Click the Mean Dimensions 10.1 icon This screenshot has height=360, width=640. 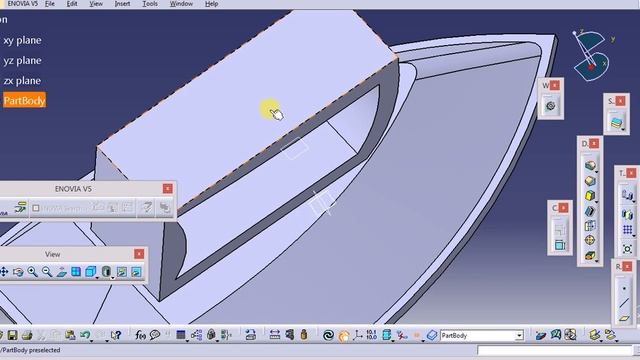tap(371, 336)
